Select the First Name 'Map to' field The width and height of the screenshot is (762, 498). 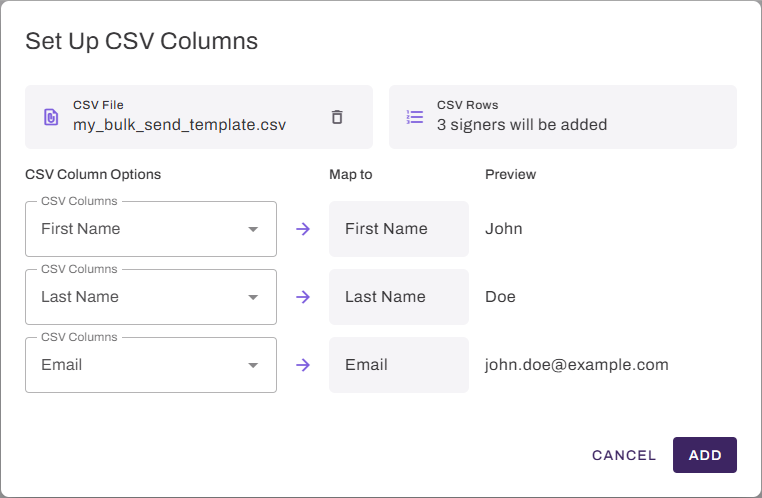tap(398, 229)
